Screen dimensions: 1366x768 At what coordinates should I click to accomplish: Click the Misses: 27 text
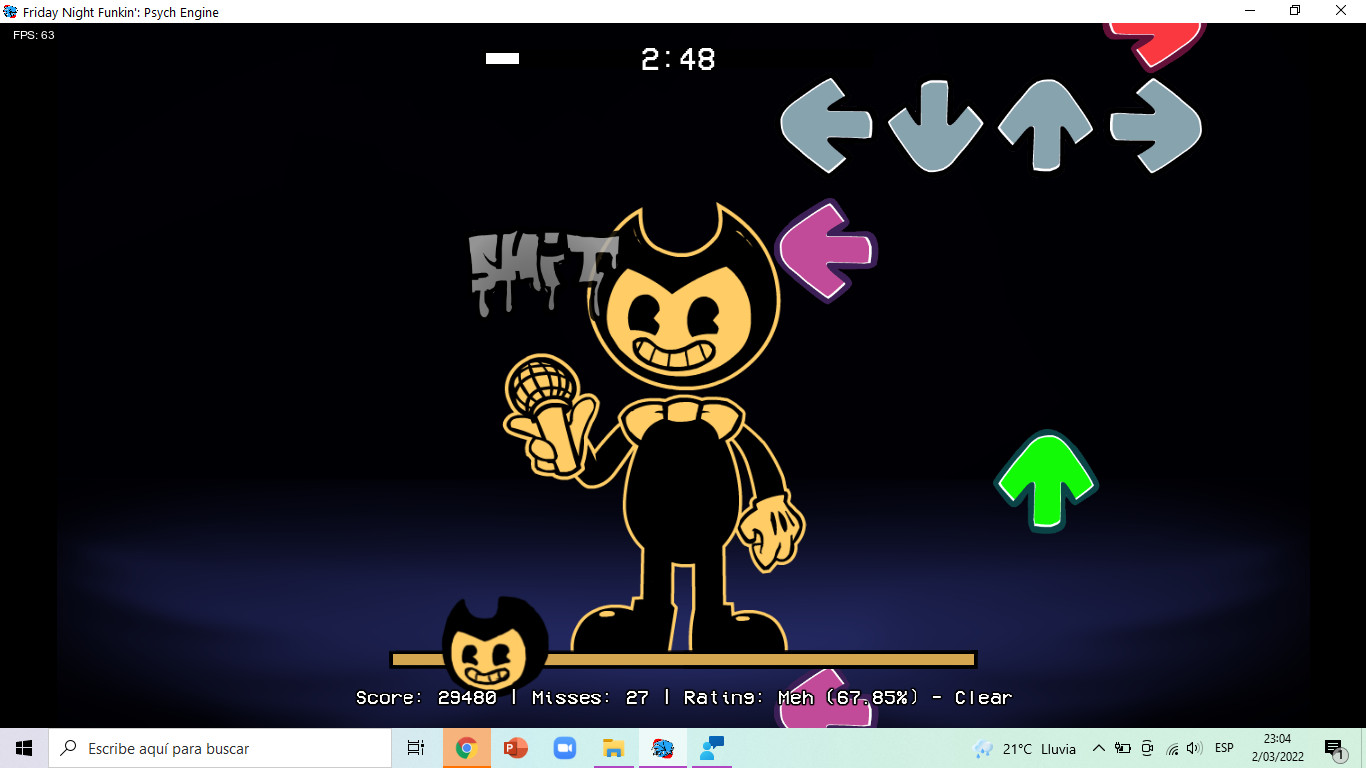point(590,698)
